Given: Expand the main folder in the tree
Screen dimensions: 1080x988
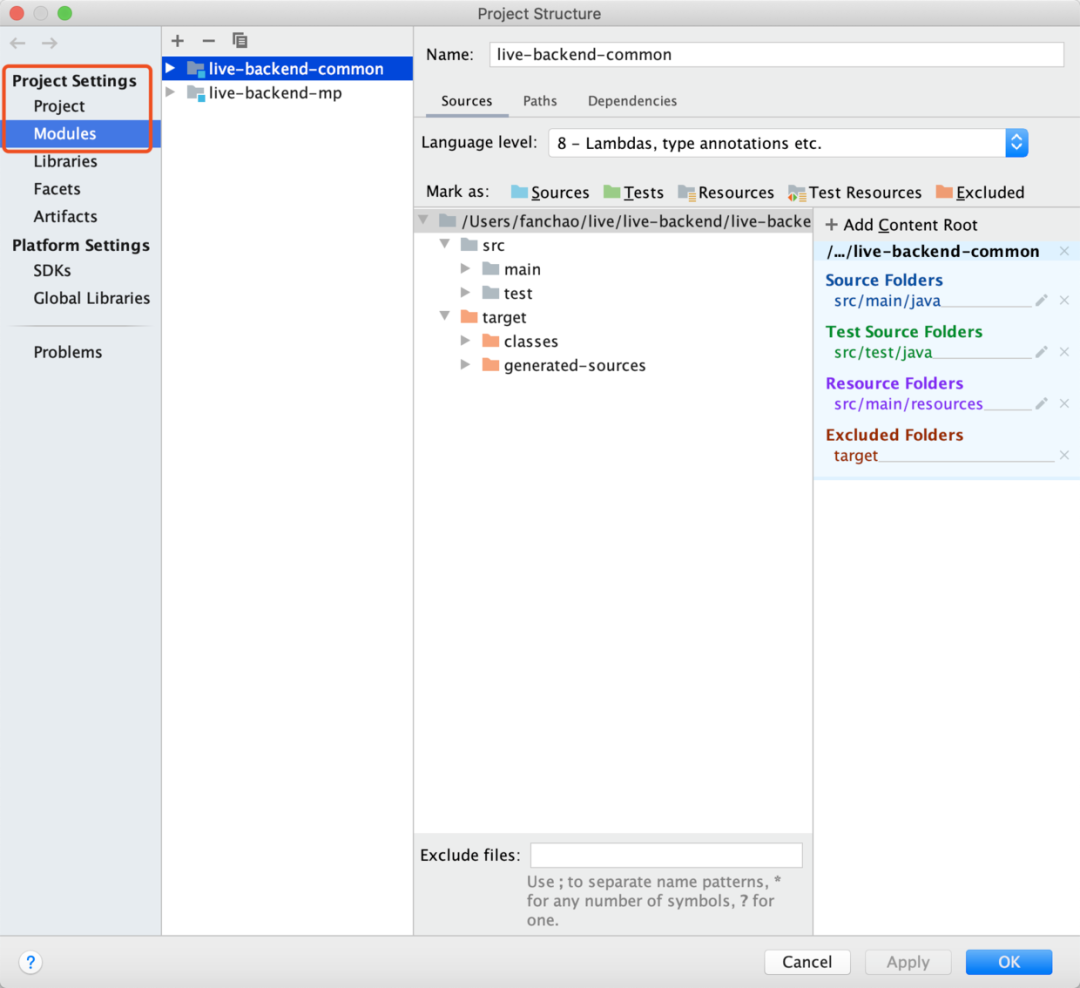Looking at the screenshot, I should (466, 269).
